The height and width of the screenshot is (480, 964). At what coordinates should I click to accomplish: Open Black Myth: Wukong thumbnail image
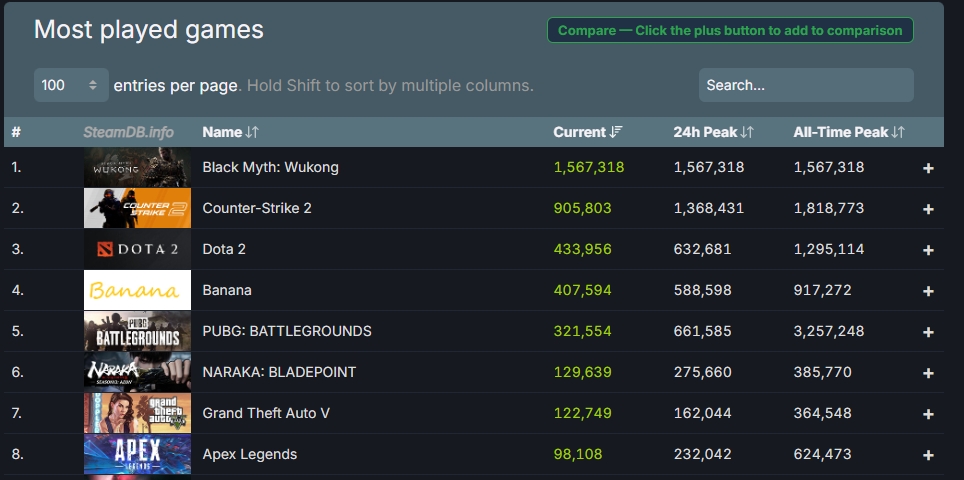point(137,167)
